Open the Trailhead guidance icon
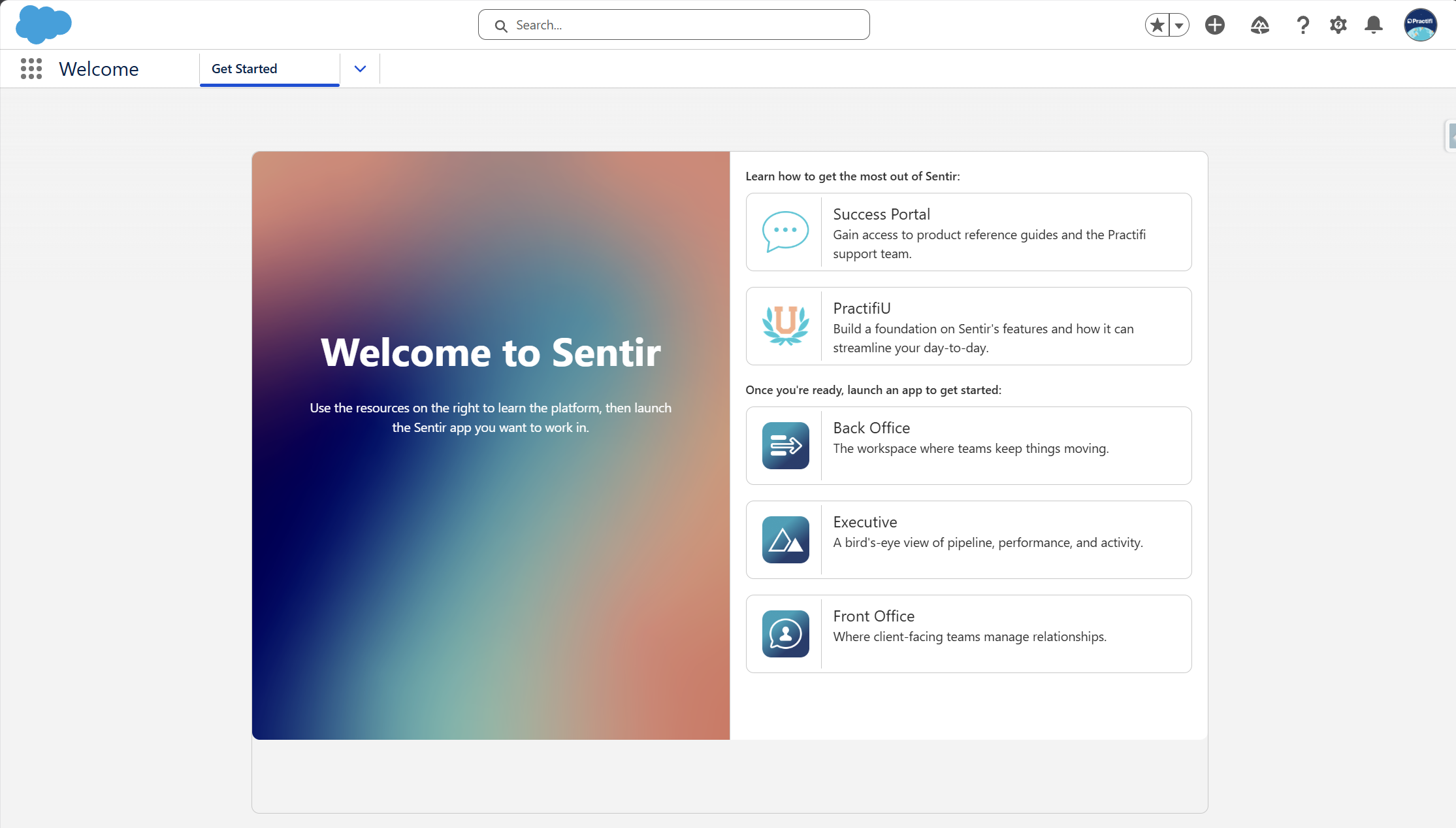The height and width of the screenshot is (828, 1456). point(1259,25)
